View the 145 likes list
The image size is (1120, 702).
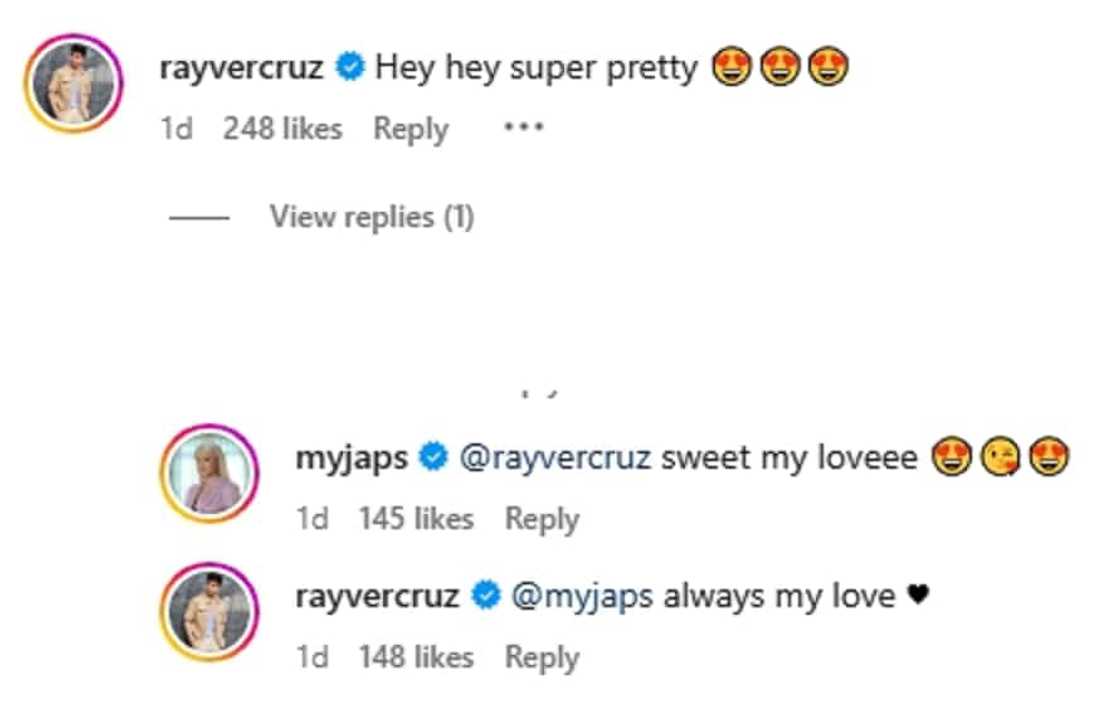coord(416,519)
